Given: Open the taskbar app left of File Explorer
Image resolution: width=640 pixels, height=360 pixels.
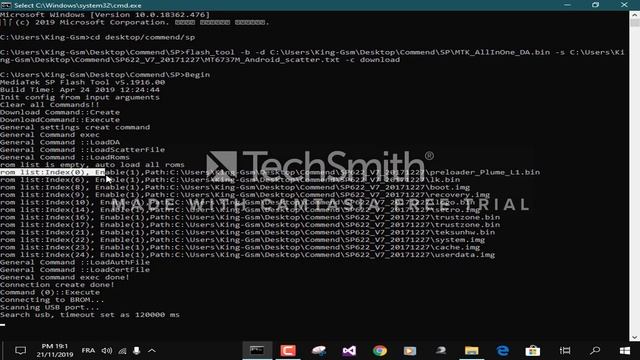Looking at the screenshot, I should (x=440, y=350).
